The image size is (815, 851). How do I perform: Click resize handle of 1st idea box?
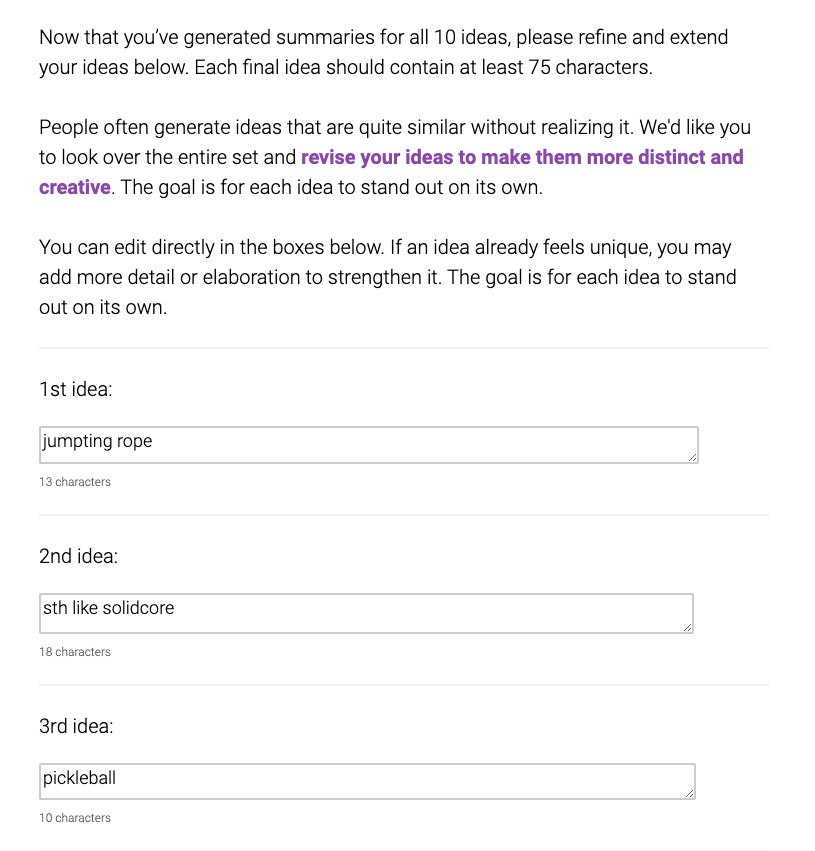(x=692, y=457)
